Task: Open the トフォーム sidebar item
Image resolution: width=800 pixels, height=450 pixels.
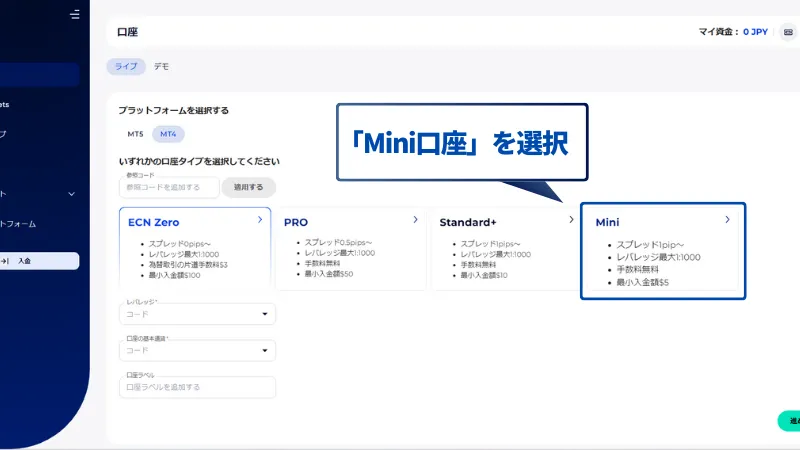Action: coord(18,224)
